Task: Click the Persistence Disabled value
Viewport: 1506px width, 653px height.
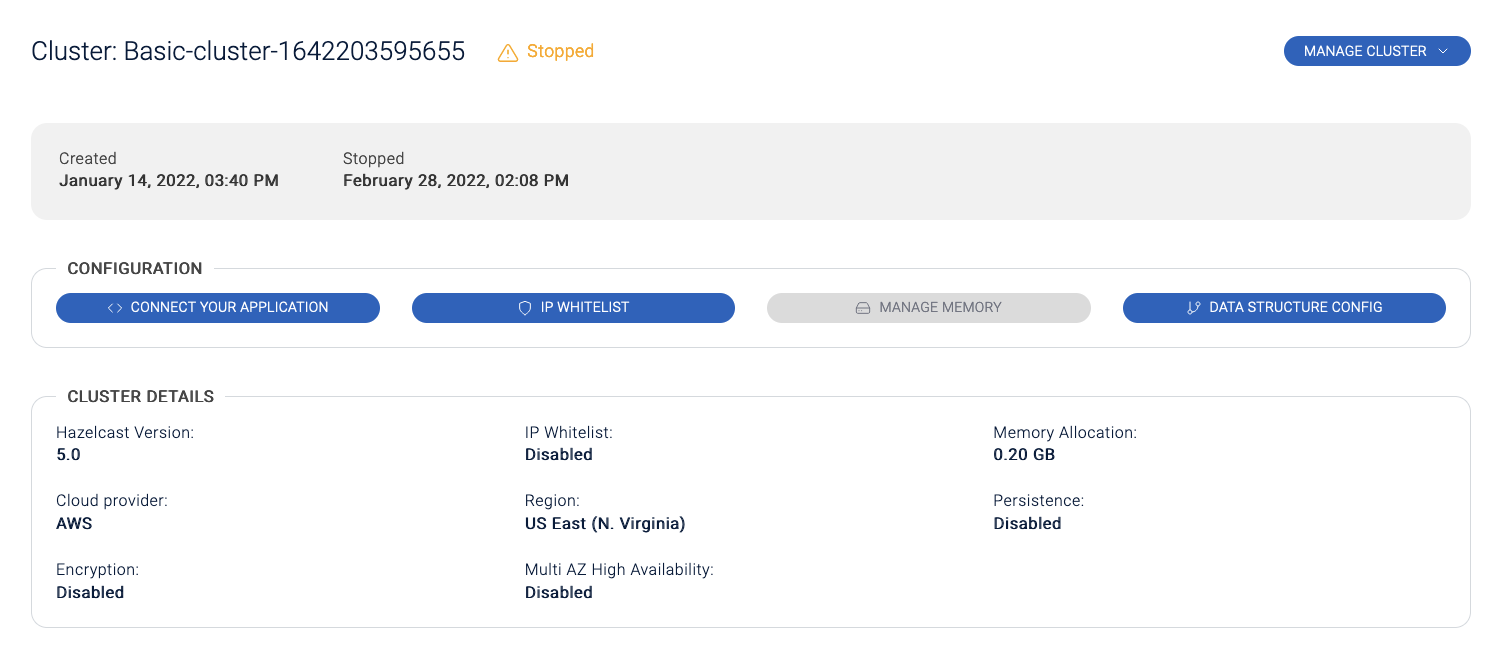Action: (1027, 524)
